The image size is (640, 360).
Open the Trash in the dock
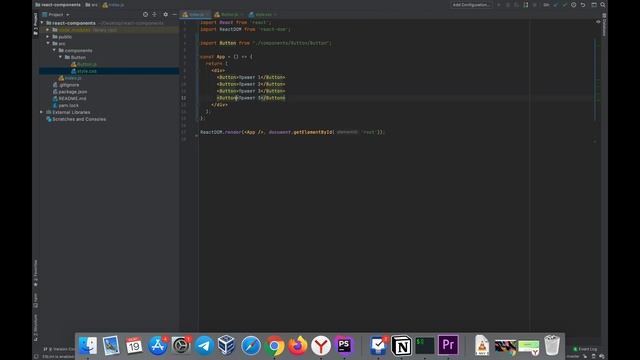coord(552,345)
